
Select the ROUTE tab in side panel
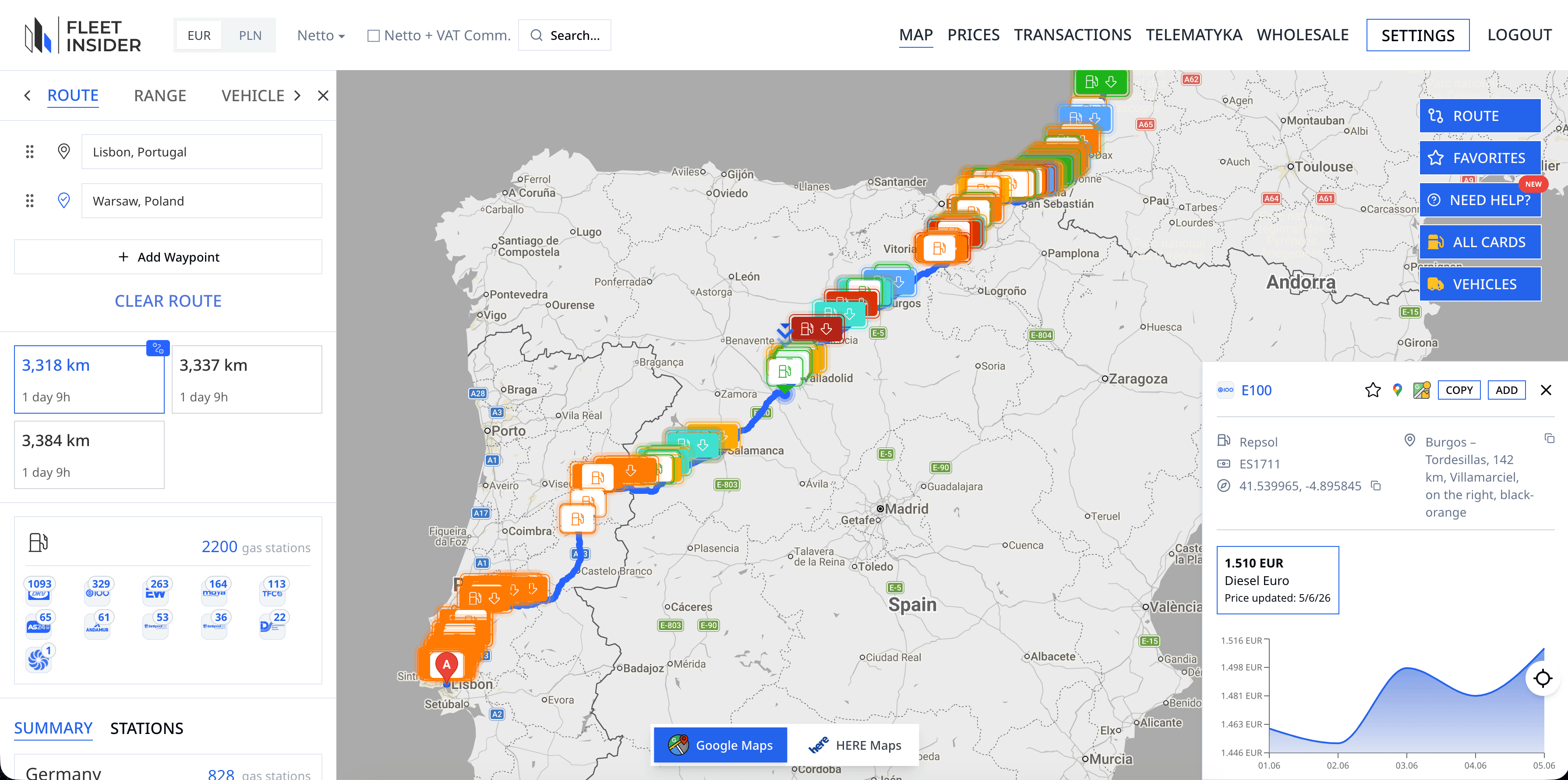coord(73,96)
